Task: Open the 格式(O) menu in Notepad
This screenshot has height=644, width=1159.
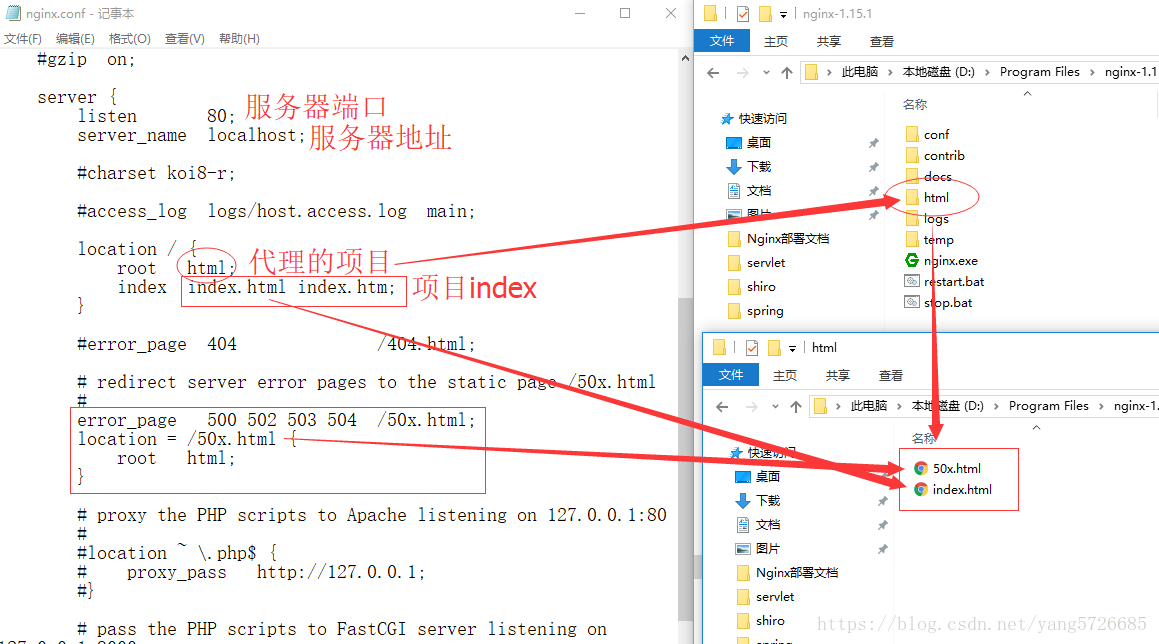Action: click(x=129, y=38)
